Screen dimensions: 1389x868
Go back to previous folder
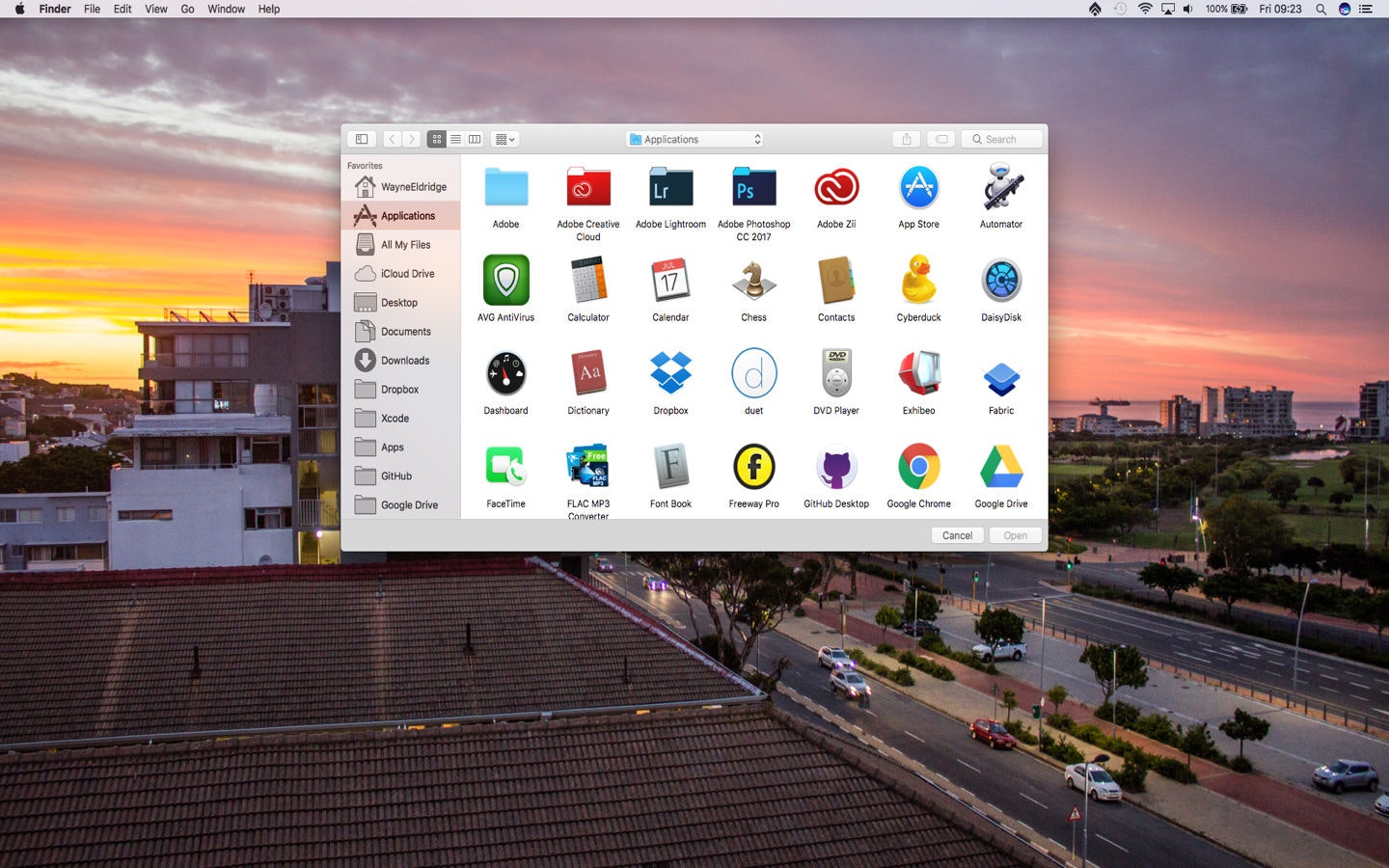(x=392, y=139)
